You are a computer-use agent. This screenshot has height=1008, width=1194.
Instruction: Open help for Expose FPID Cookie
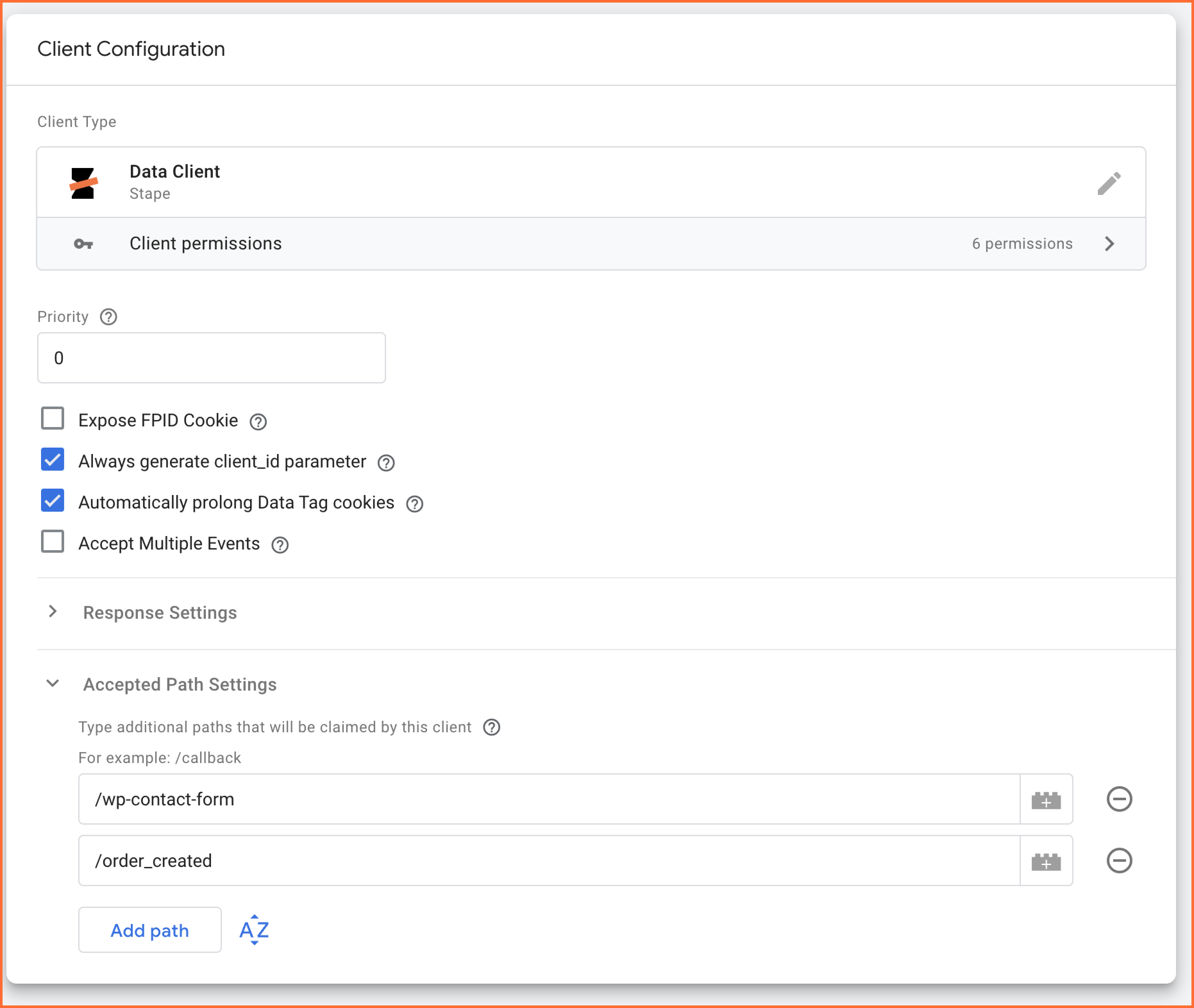(x=258, y=422)
